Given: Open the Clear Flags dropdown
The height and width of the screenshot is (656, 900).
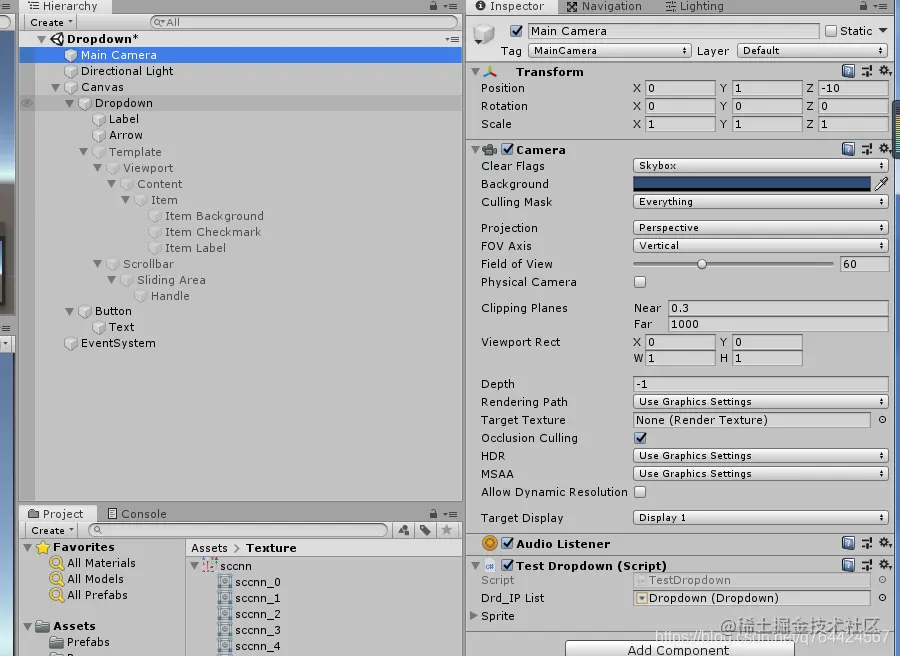Looking at the screenshot, I should coord(758,166).
